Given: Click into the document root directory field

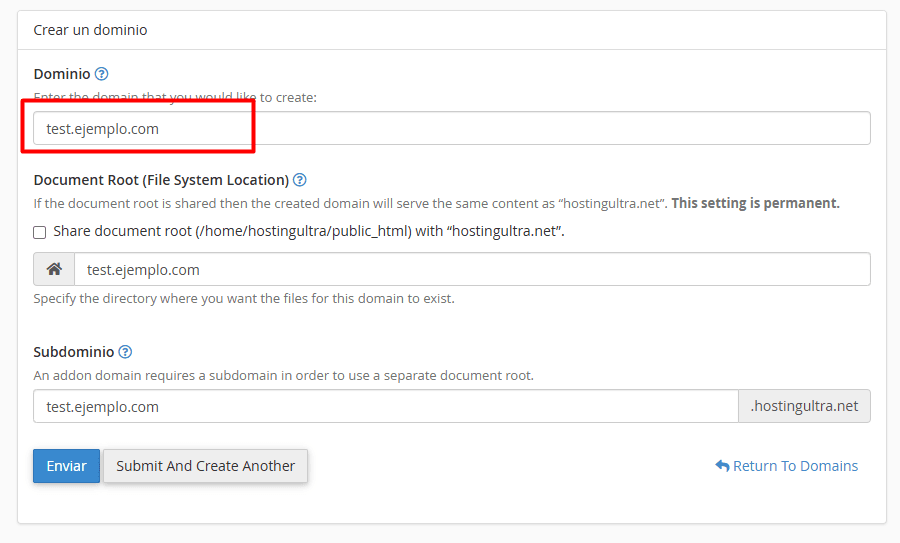Looking at the screenshot, I should (470, 270).
